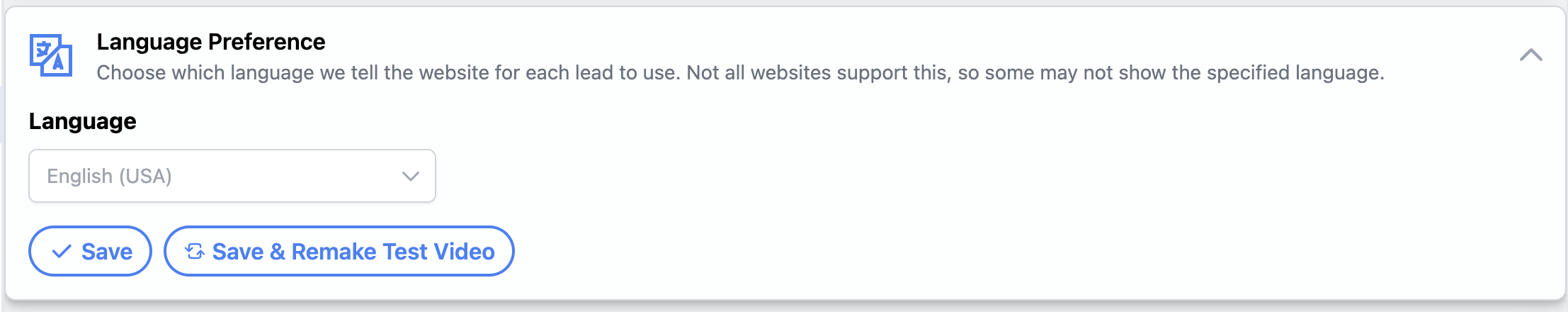The width and height of the screenshot is (1568, 312).
Task: Click the down arrow in Language combo box
Action: (411, 176)
